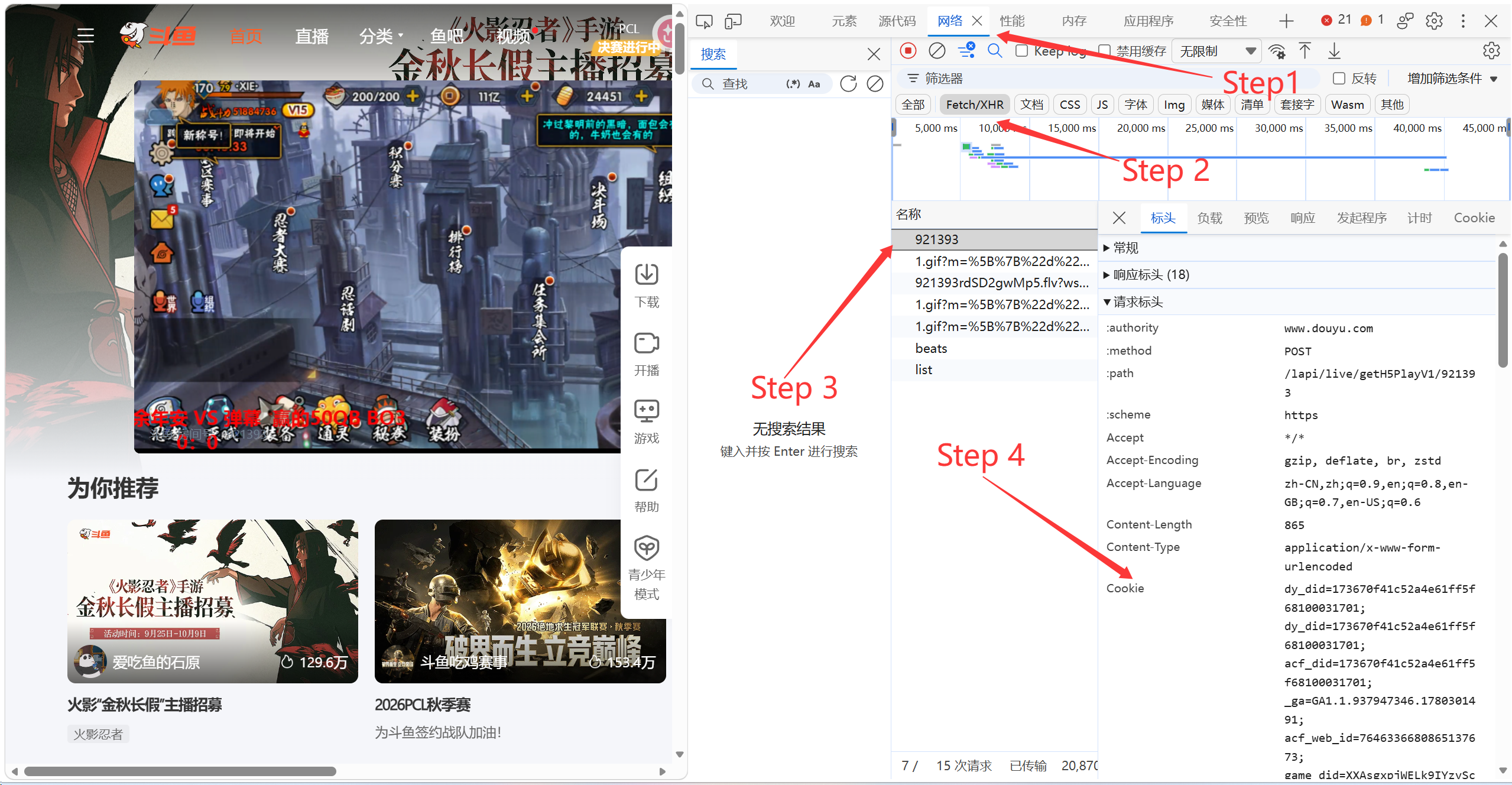Switch to the 源代码 Sources tab
1512x785 pixels.
coord(897,21)
